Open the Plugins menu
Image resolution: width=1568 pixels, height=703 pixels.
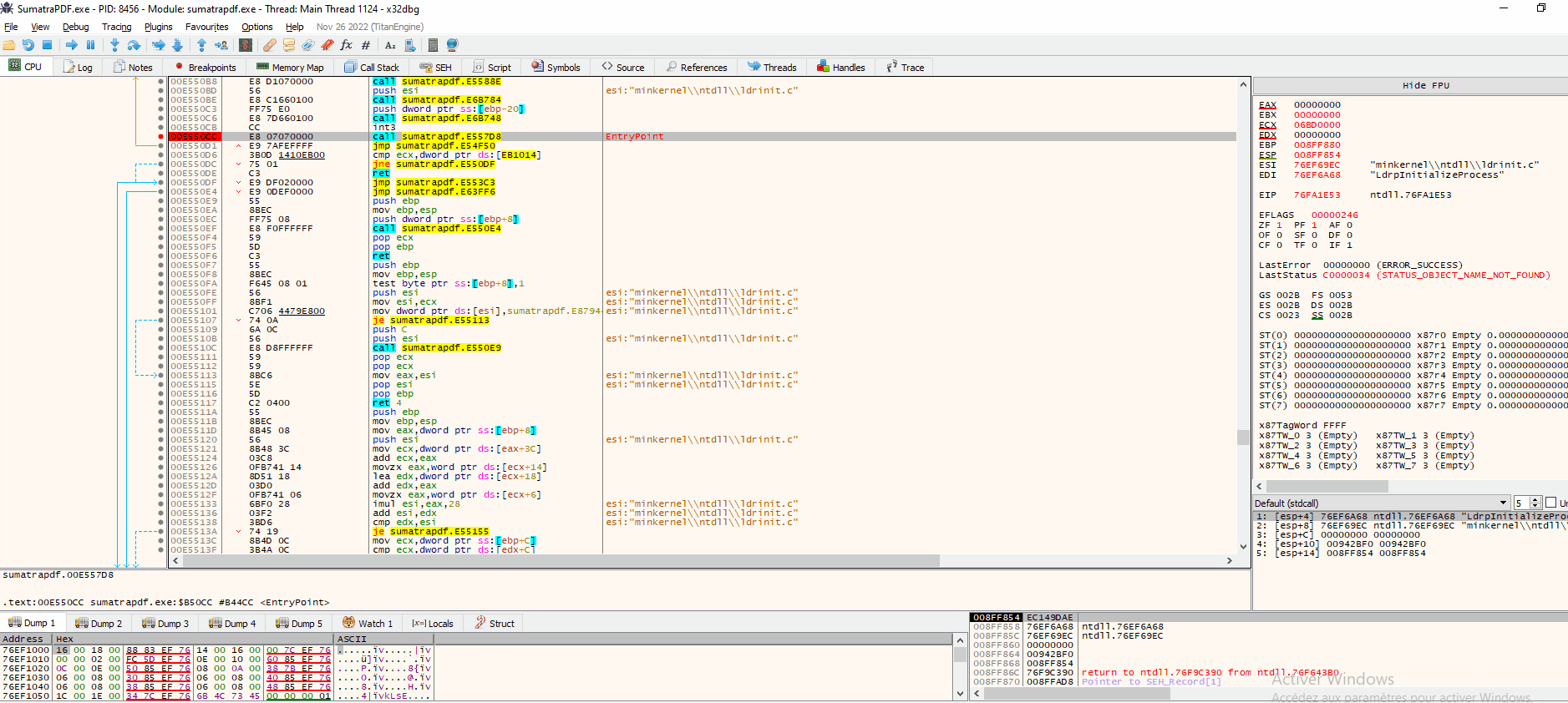pos(158,27)
